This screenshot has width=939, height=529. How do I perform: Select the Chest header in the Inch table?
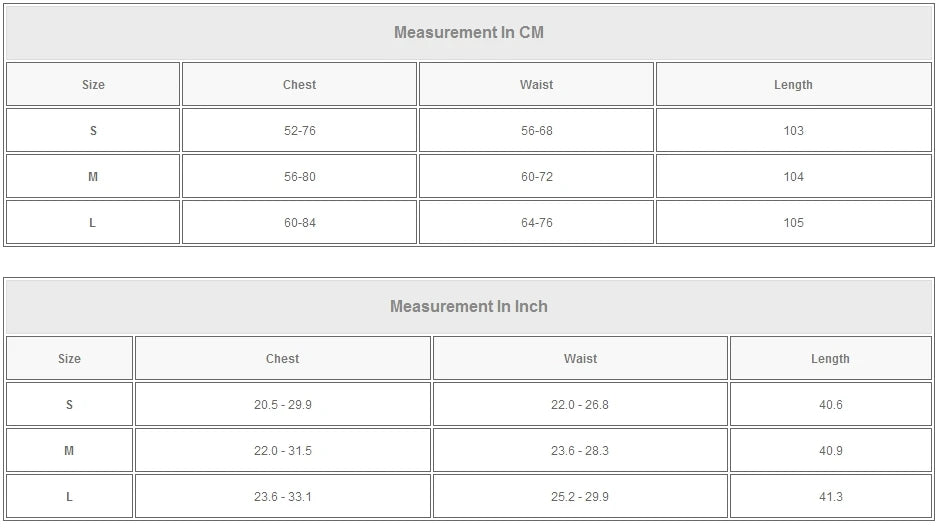(282, 359)
